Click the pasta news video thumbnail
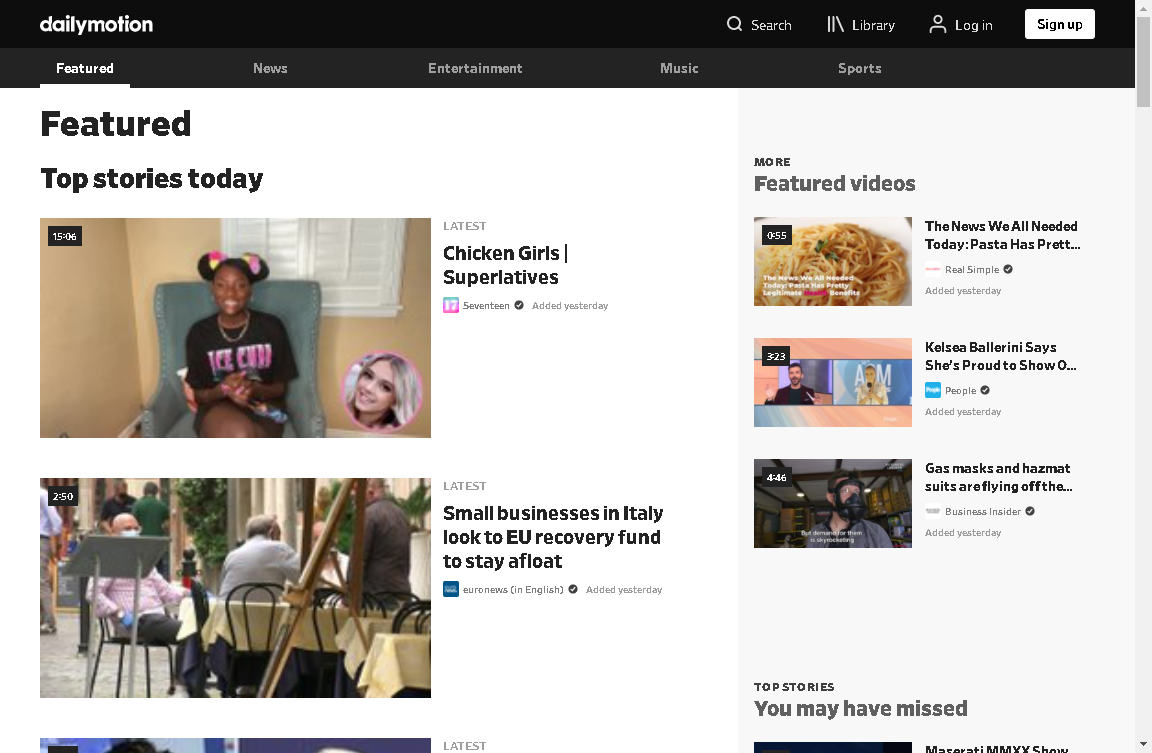Image resolution: width=1152 pixels, height=753 pixels. pyautogui.click(x=833, y=261)
